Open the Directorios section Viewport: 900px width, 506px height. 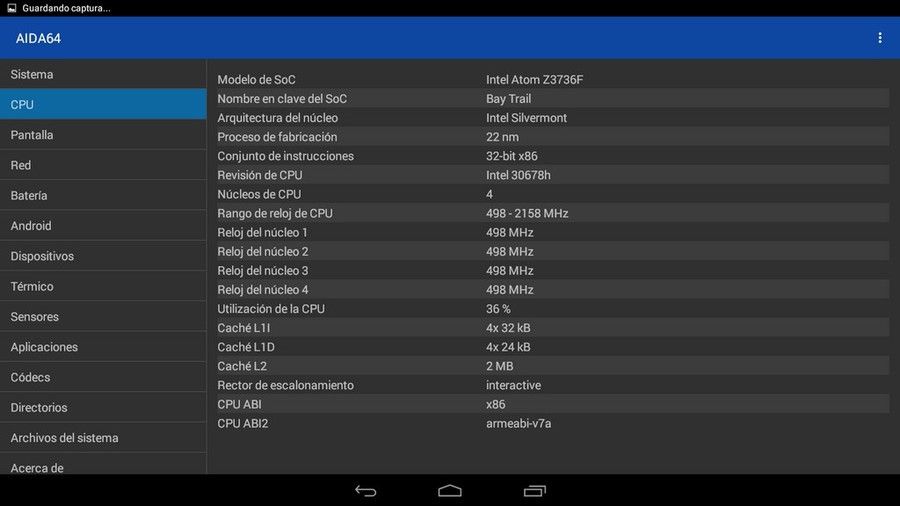point(103,407)
